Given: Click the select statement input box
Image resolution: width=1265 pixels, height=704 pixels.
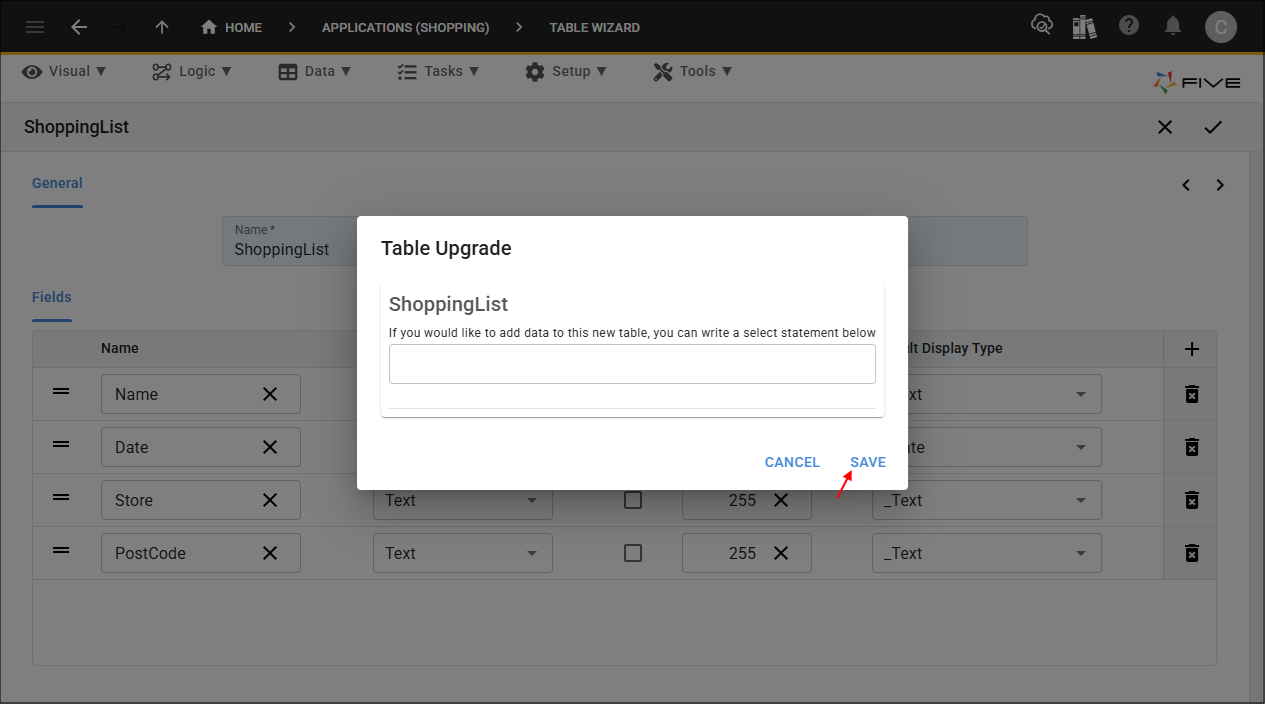Looking at the screenshot, I should coord(632,364).
